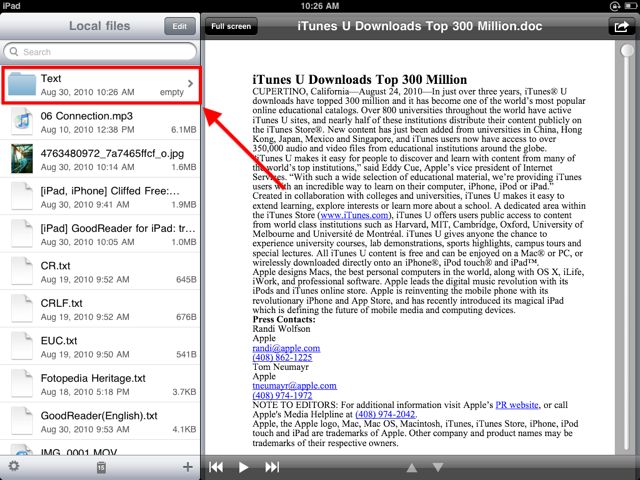Select '[iPad] GoodReader for iPad: tr...' row title

click(x=118, y=229)
